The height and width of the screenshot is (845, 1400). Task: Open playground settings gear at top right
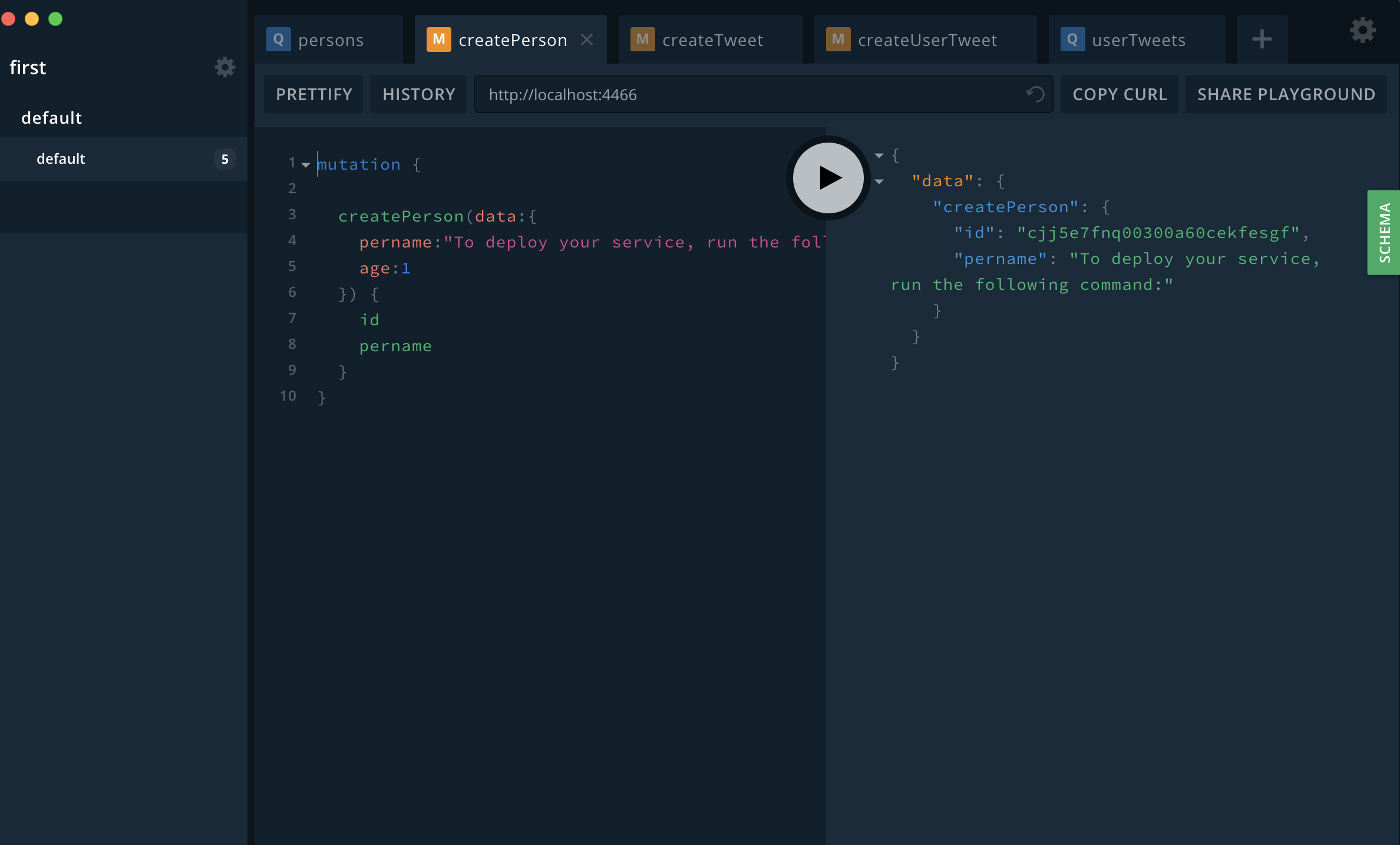point(1362,31)
